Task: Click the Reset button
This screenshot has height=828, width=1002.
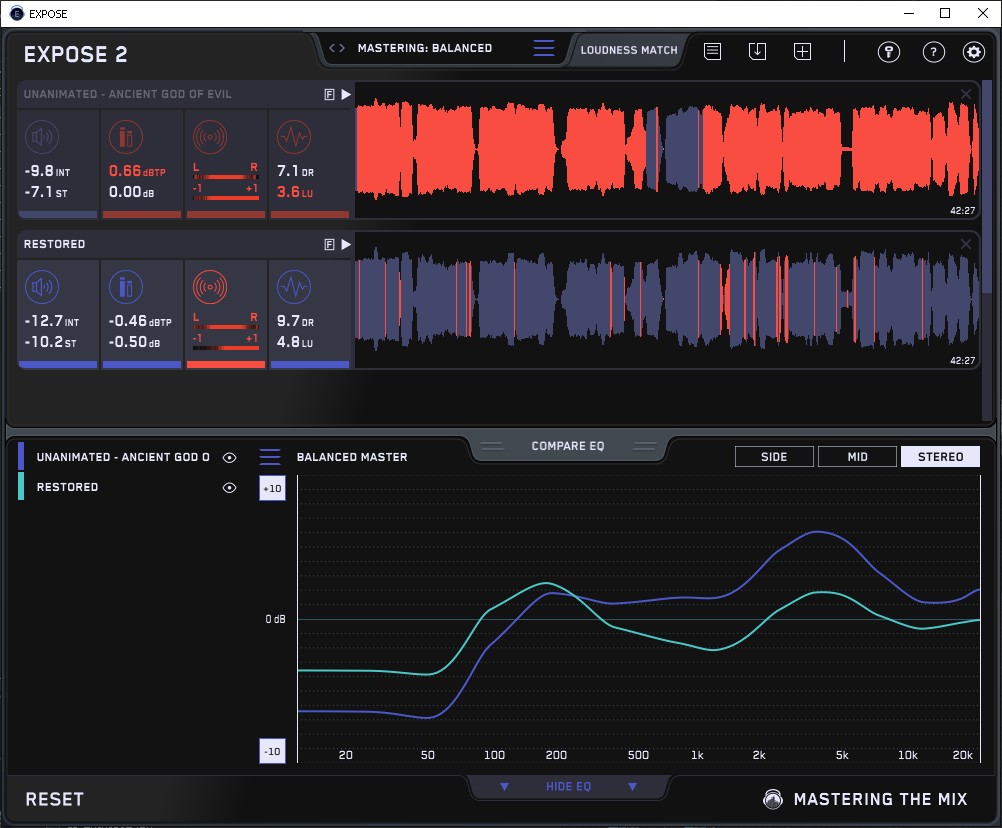Action: tap(55, 799)
